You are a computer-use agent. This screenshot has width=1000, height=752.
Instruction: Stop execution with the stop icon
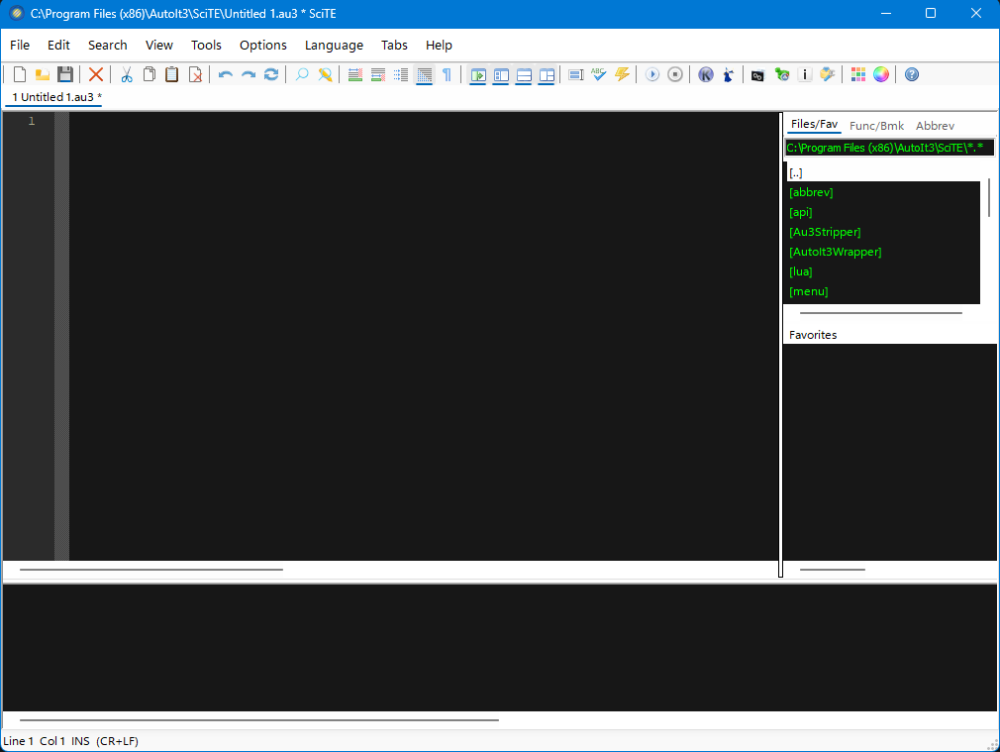click(675, 75)
